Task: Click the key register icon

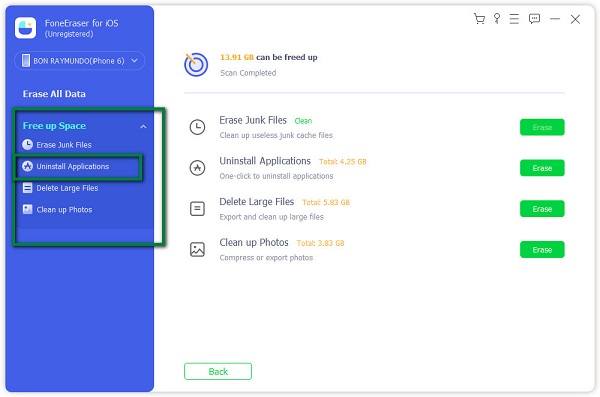Action: 497,19
